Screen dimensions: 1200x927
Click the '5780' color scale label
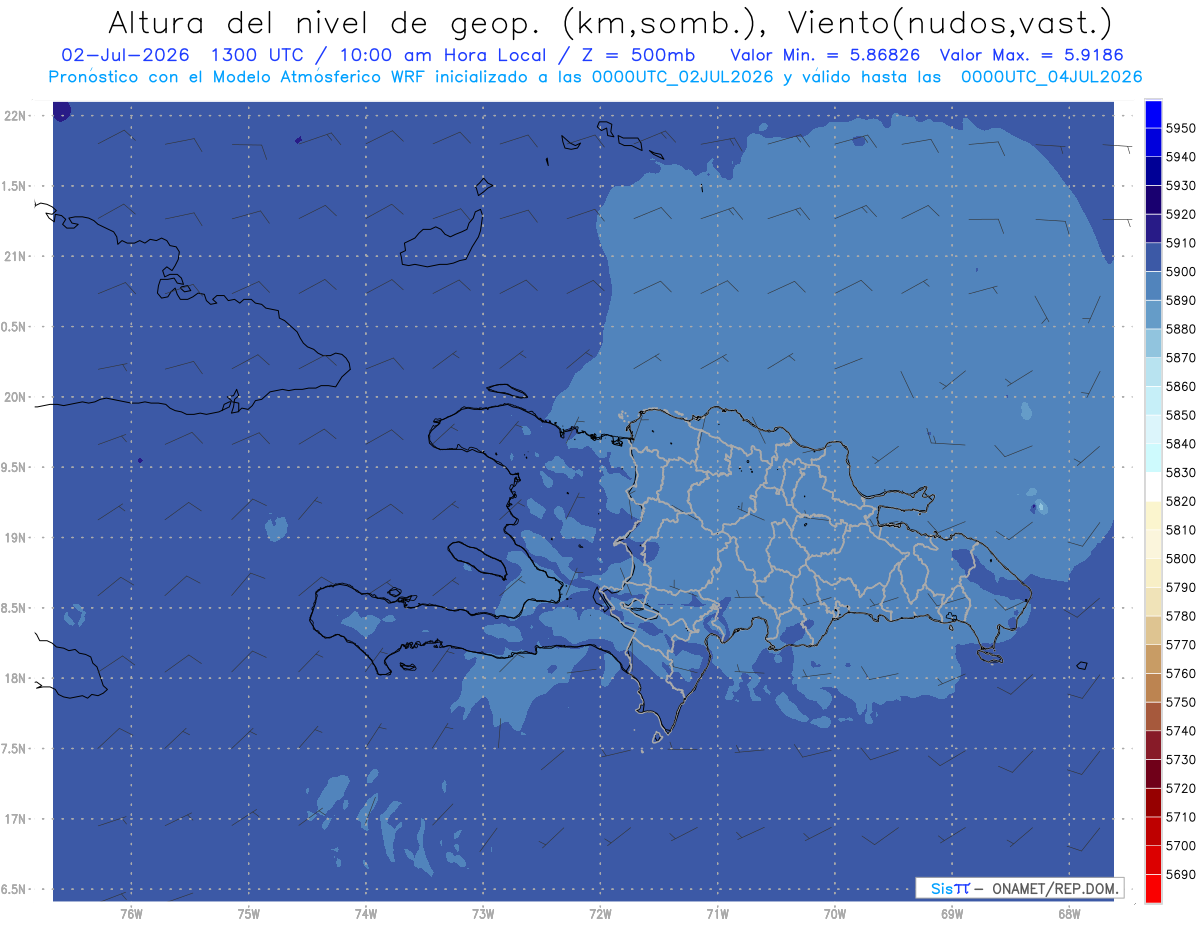[1181, 616]
